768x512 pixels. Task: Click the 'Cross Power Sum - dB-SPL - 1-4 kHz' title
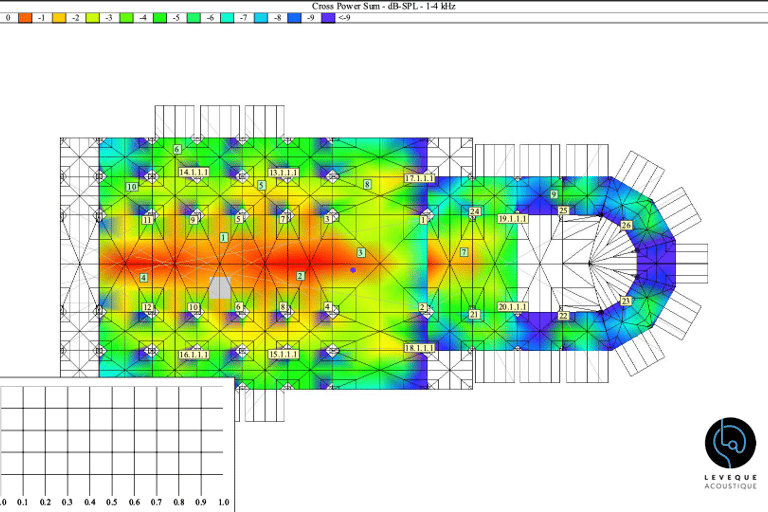pyautogui.click(x=384, y=6)
